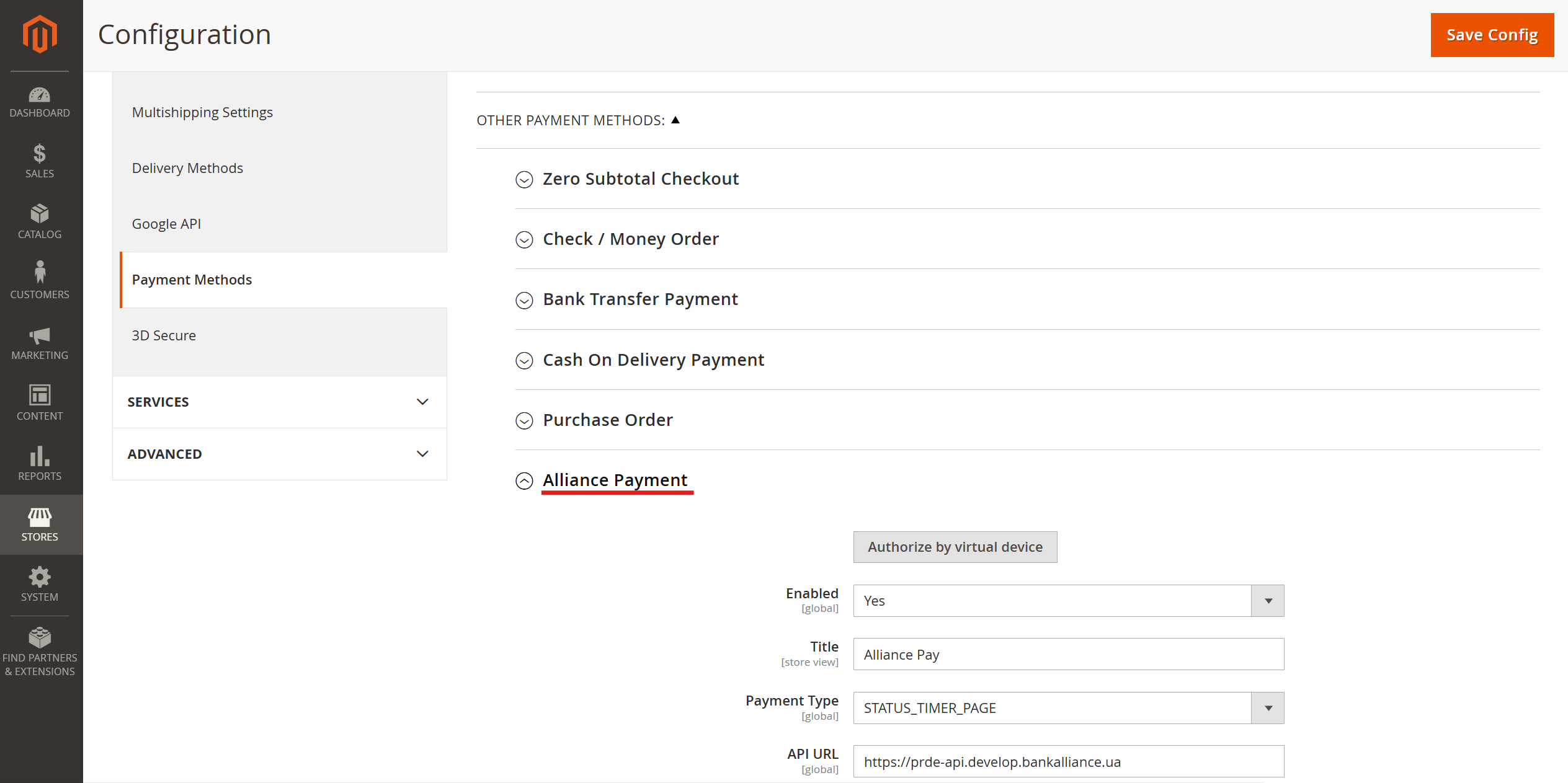Image resolution: width=1568 pixels, height=783 pixels.
Task: Open the Enabled Yes dropdown
Action: coord(1068,601)
